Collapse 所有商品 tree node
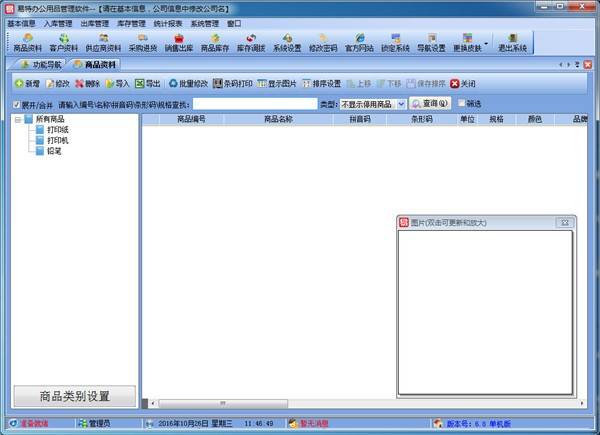This screenshot has height=435, width=600. click(x=18, y=119)
